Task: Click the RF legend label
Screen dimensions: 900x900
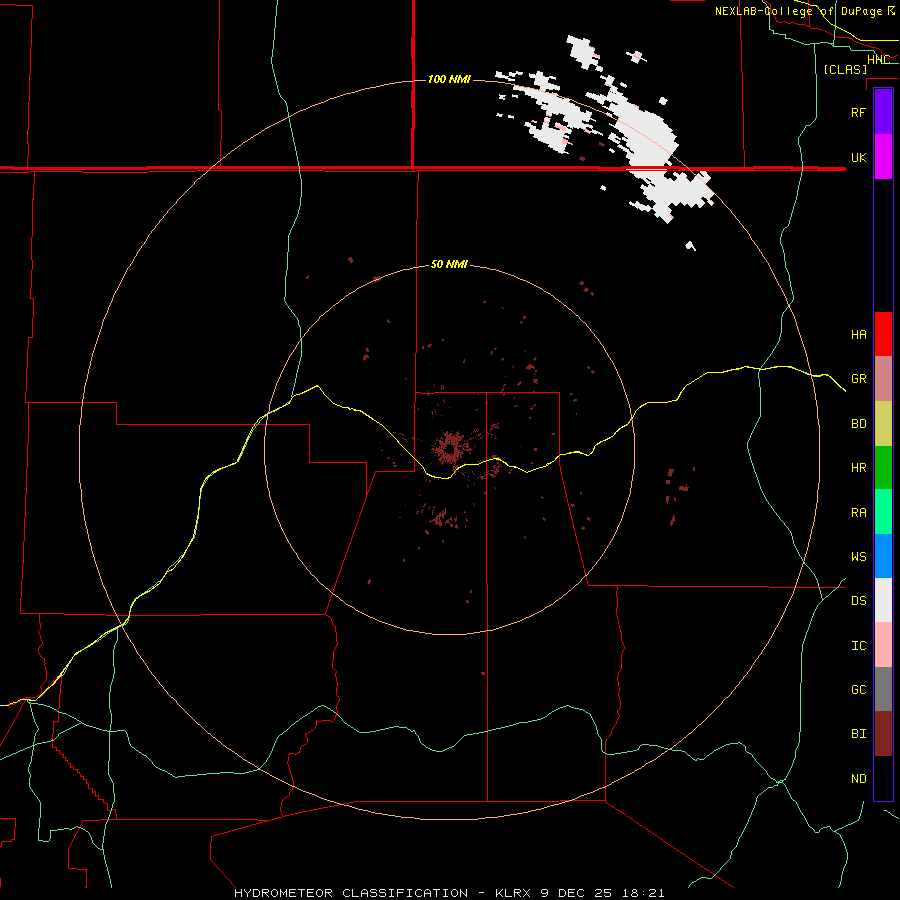Action: (x=858, y=112)
